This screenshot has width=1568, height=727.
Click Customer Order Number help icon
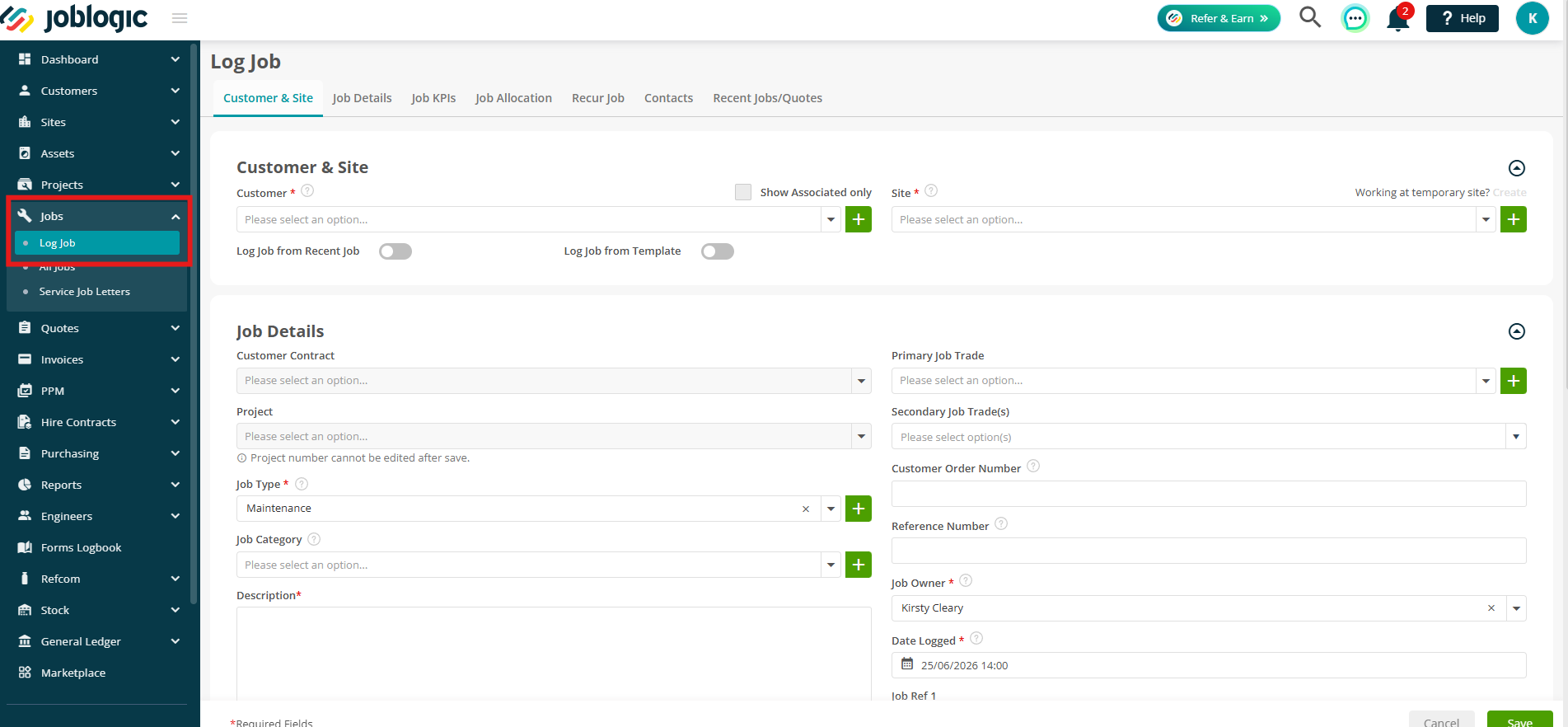pos(1033,467)
